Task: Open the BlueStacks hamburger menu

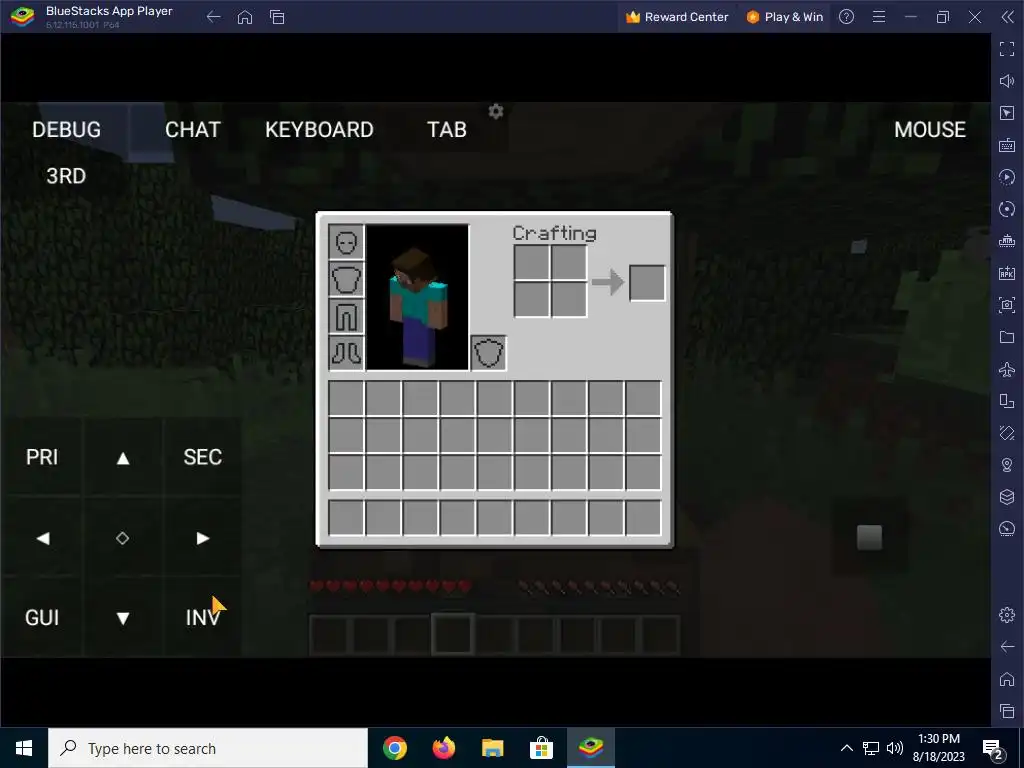Action: tap(879, 17)
